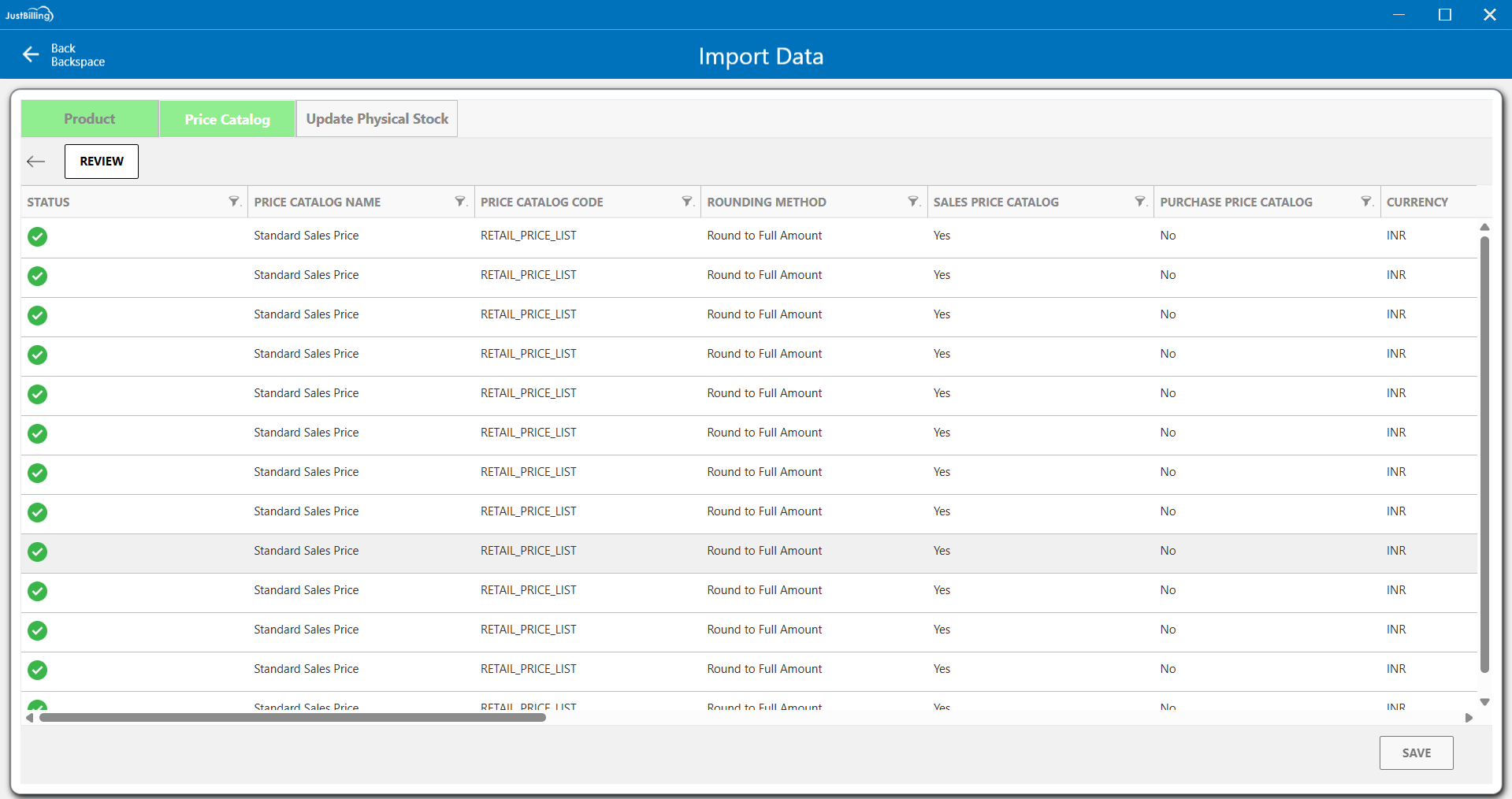This screenshot has width=1512, height=799.
Task: Open the filter for PURCHASE PRICE CATALOG column
Action: coord(1366,202)
